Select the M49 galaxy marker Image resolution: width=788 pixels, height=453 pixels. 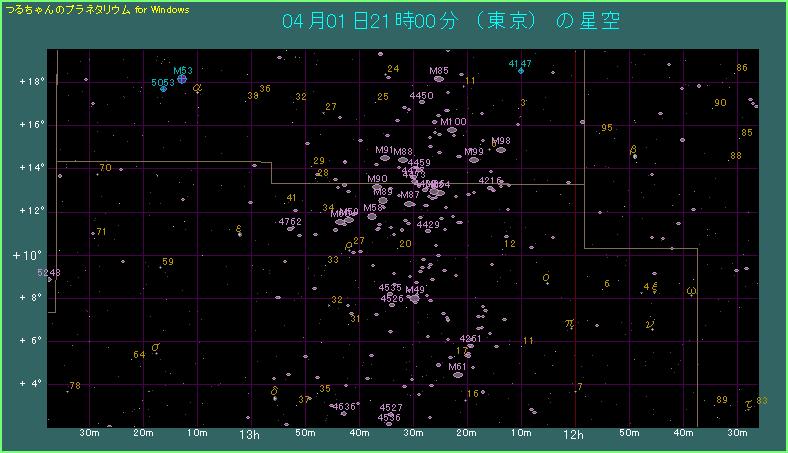(x=414, y=298)
